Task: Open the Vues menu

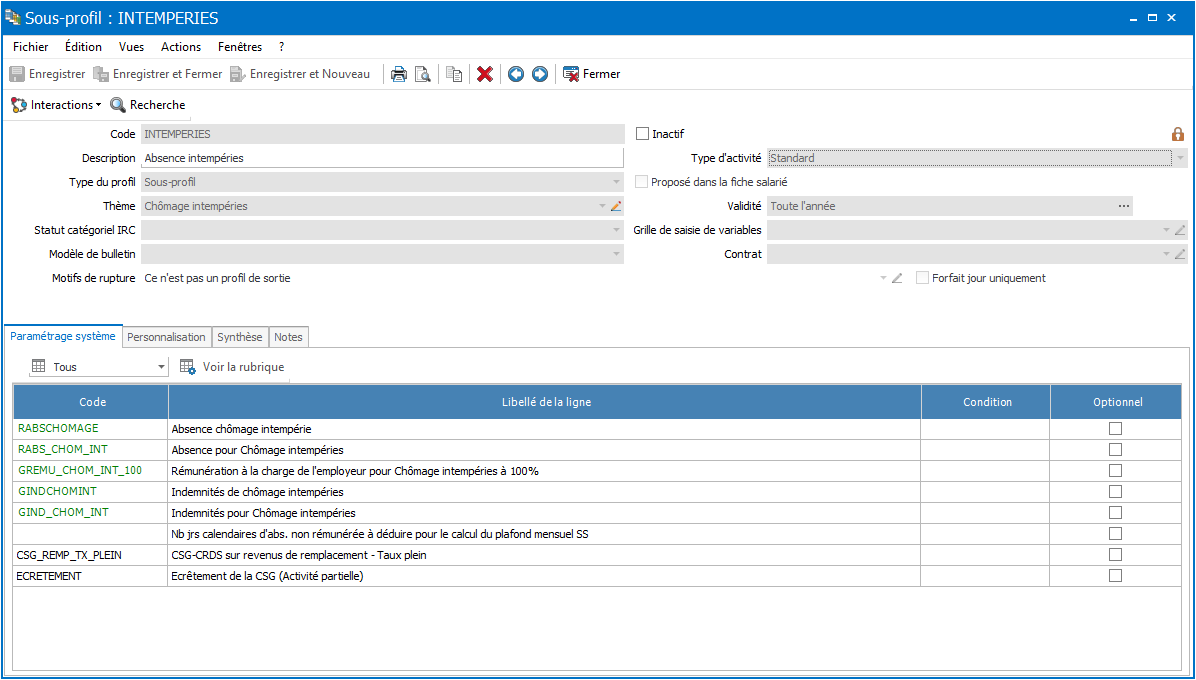Action: tap(131, 47)
